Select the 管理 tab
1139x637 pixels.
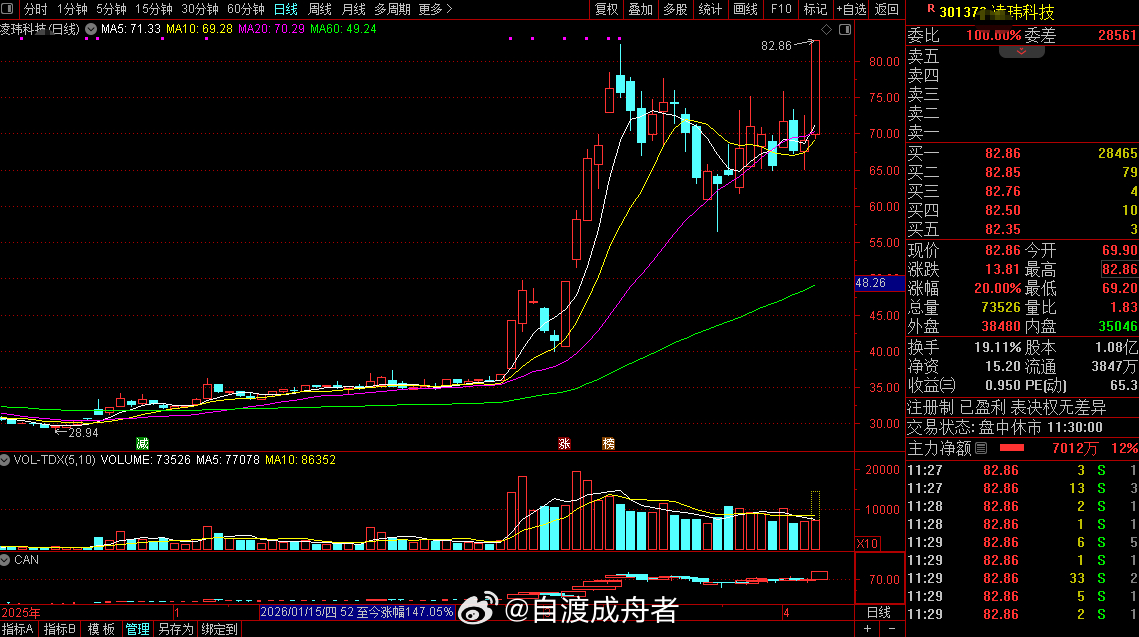pos(137,629)
